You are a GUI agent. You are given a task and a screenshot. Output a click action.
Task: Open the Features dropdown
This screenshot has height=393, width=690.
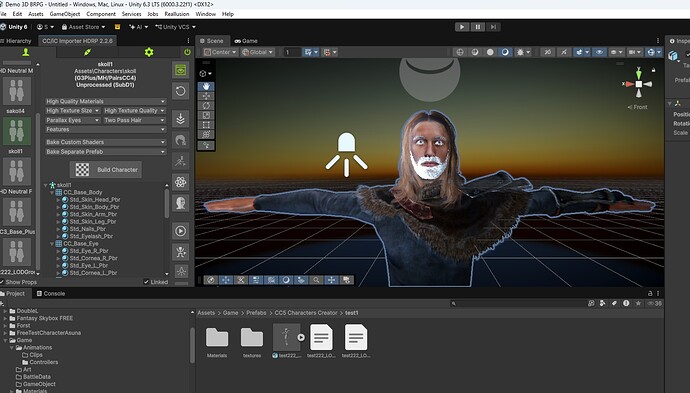(x=106, y=129)
